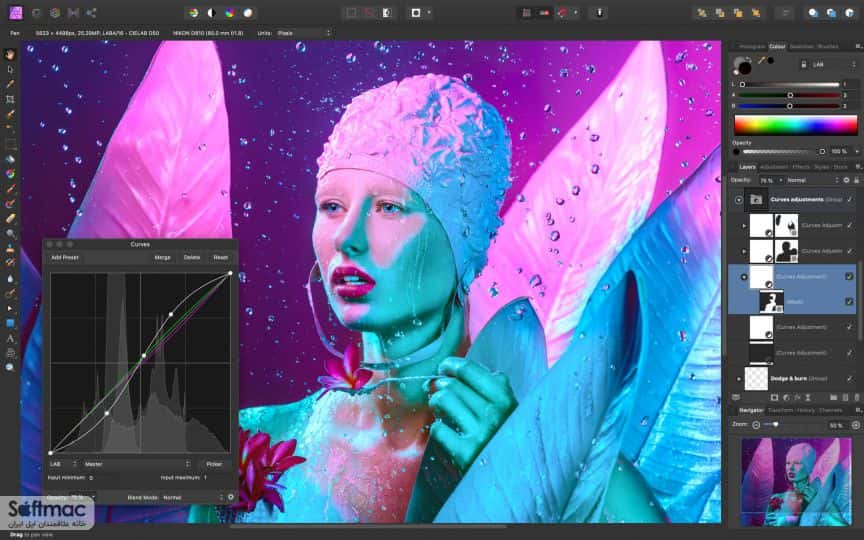The height and width of the screenshot is (540, 864).
Task: Toggle the Colour panel lock icon
Action: (x=803, y=64)
